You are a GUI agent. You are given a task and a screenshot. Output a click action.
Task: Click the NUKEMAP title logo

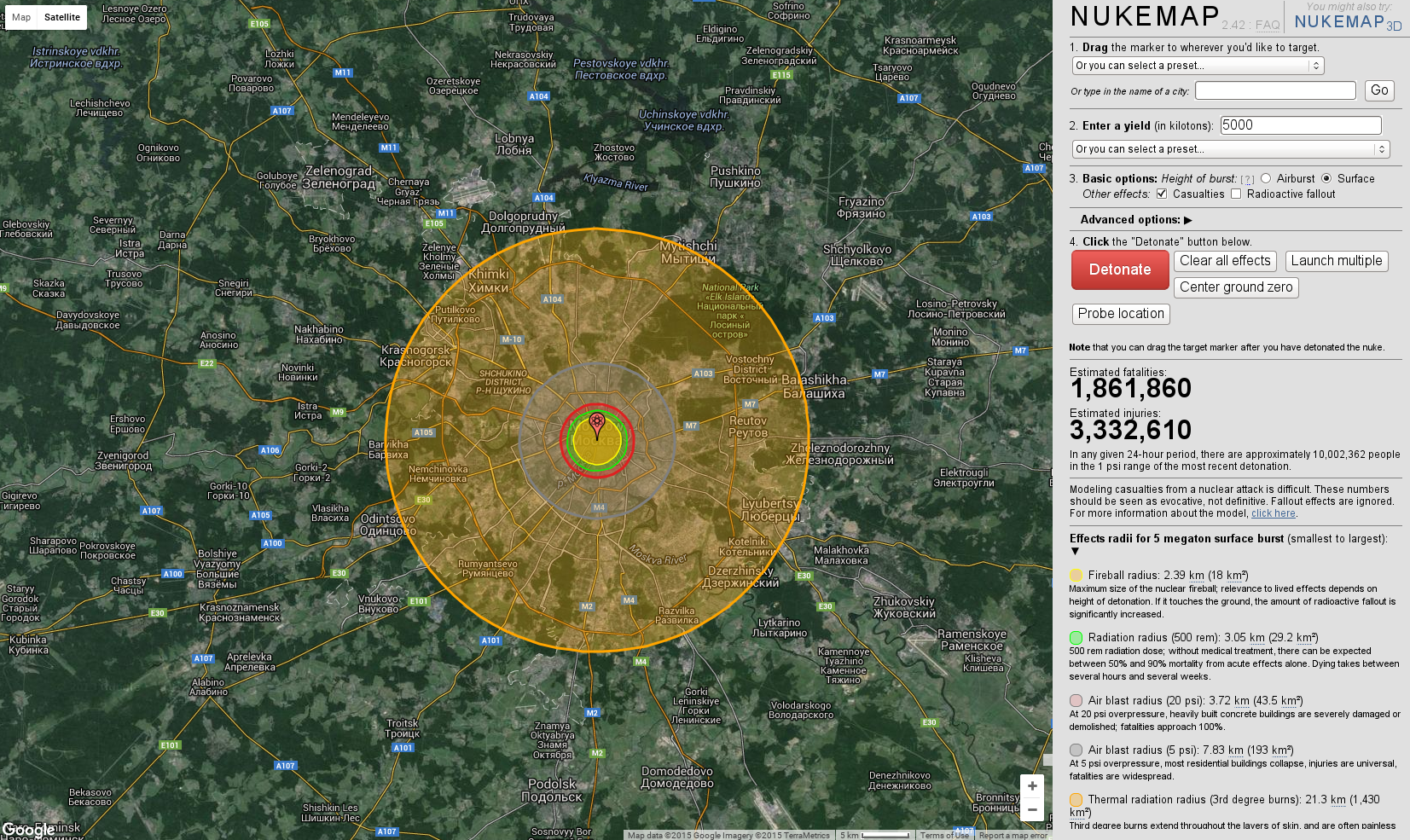pyautogui.click(x=1146, y=17)
